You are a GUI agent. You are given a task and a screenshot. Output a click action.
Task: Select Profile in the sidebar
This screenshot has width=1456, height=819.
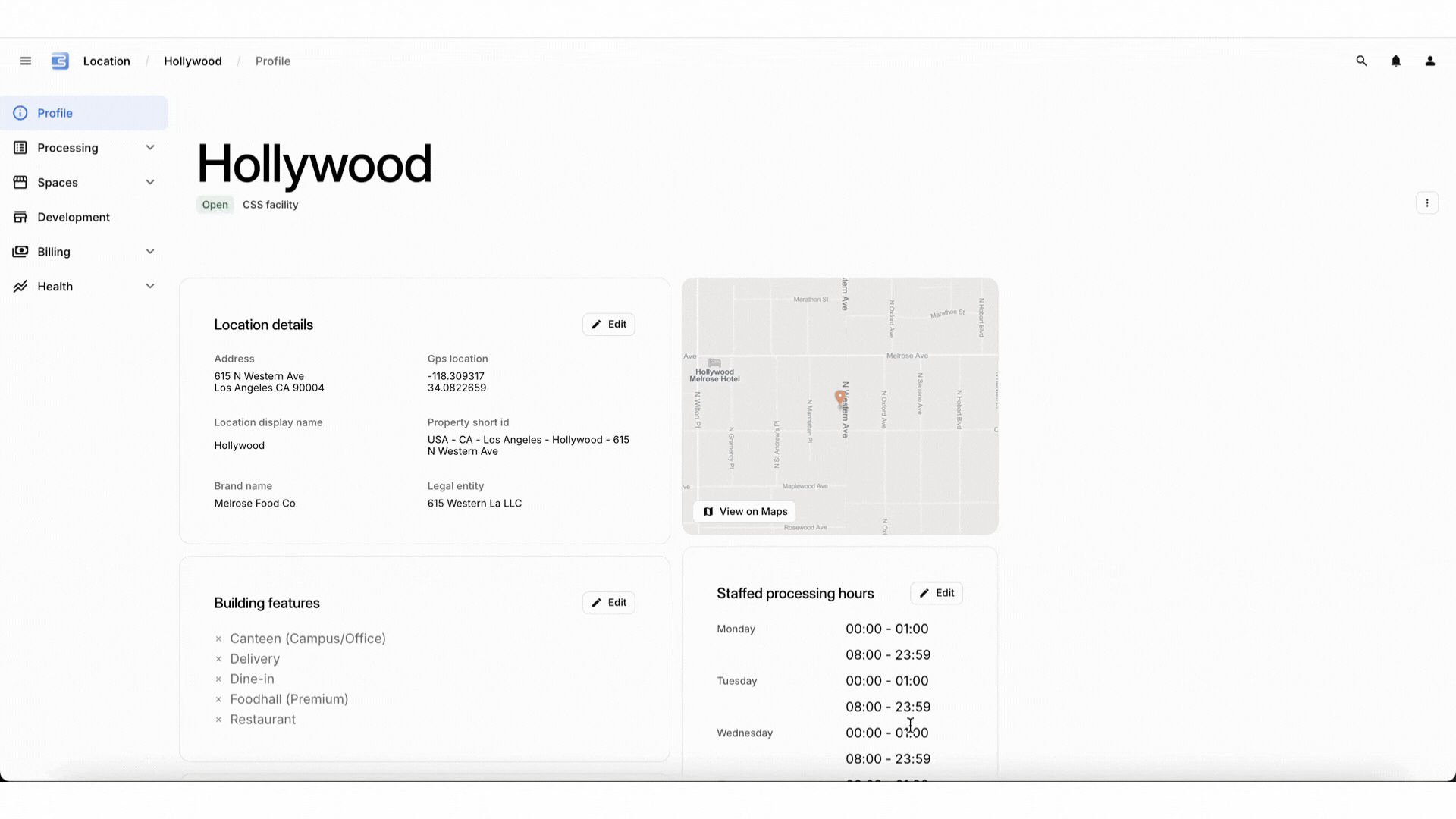55,113
